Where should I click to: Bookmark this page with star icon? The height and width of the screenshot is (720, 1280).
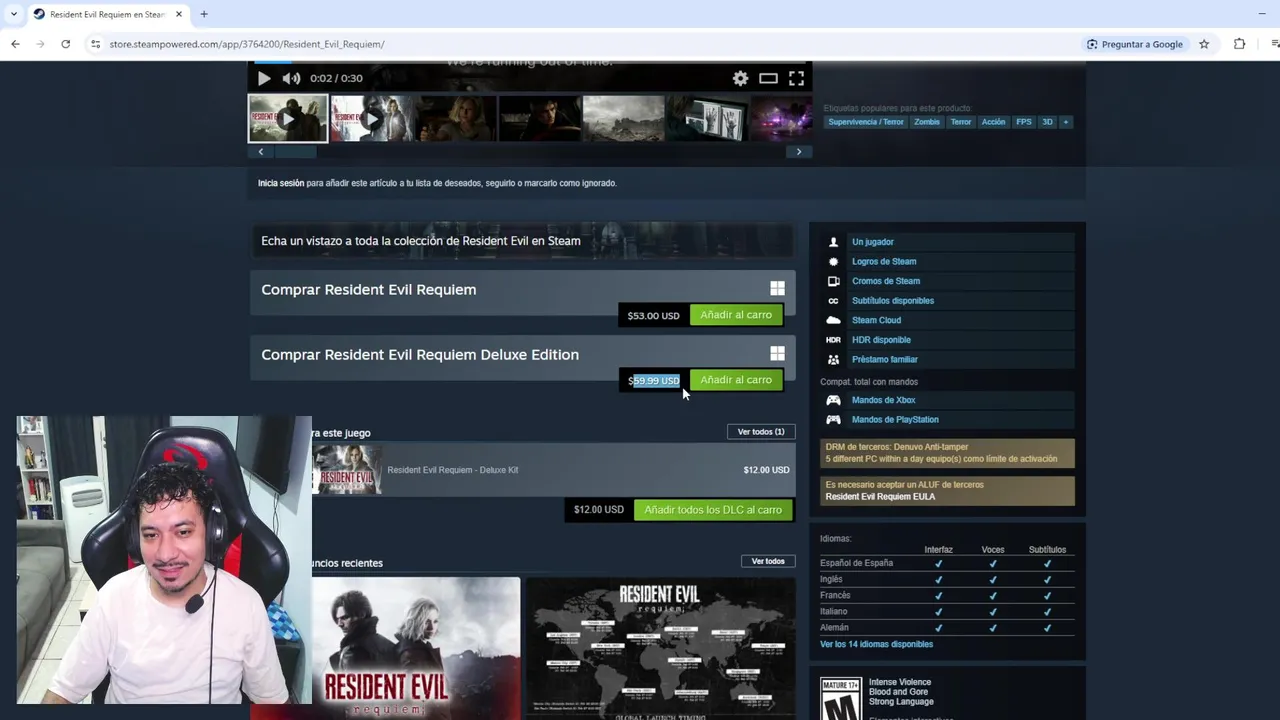[x=1204, y=44]
